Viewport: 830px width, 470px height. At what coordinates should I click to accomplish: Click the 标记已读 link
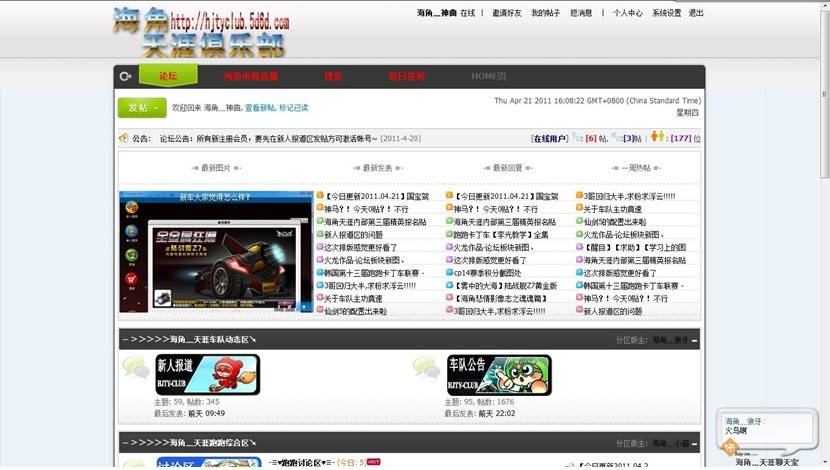click(x=294, y=107)
